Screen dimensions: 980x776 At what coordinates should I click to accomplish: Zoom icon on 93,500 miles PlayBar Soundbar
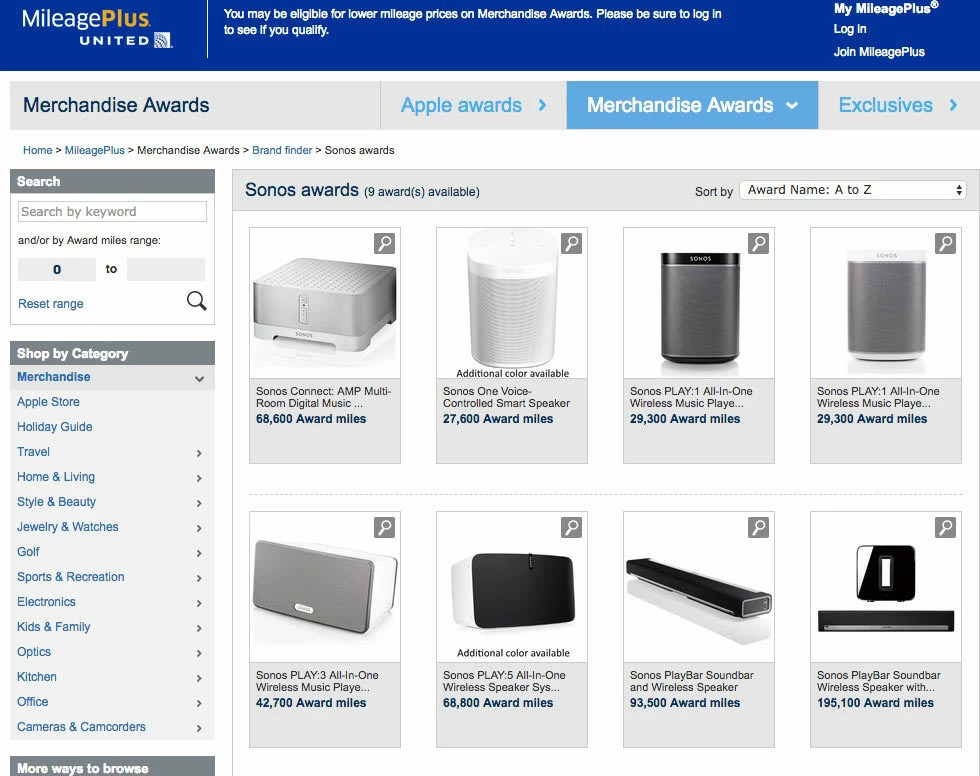[758, 527]
